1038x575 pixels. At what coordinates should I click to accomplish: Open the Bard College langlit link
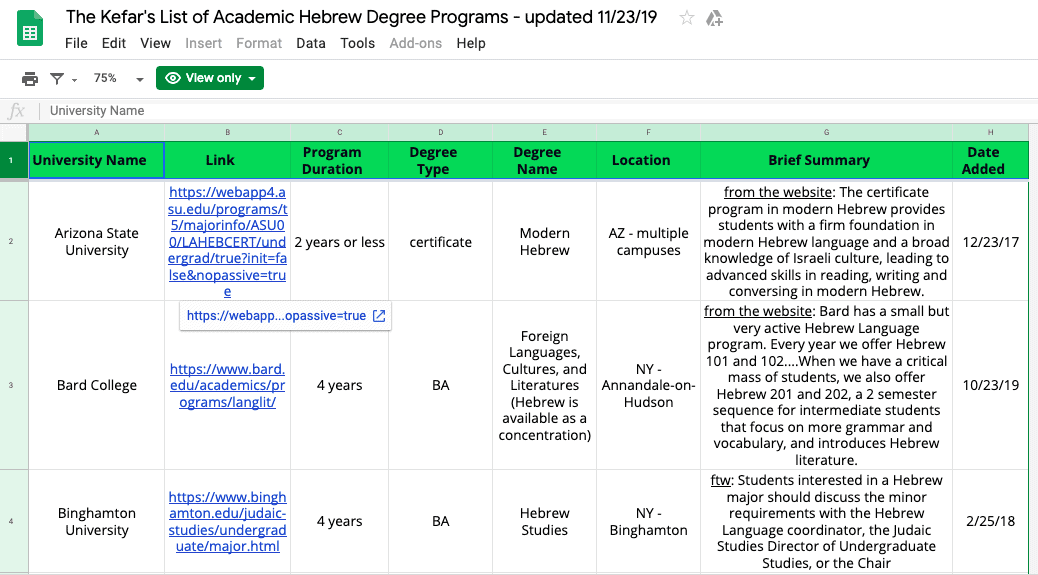click(x=228, y=385)
